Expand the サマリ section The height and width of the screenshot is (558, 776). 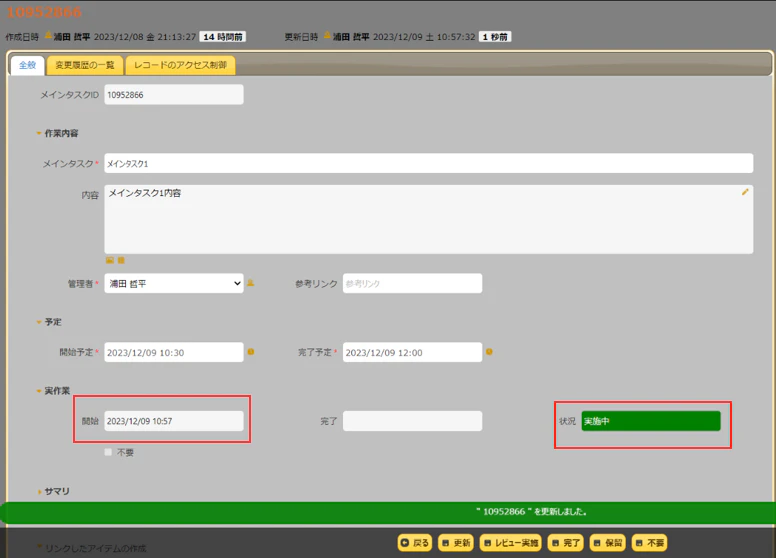[x=53, y=491]
